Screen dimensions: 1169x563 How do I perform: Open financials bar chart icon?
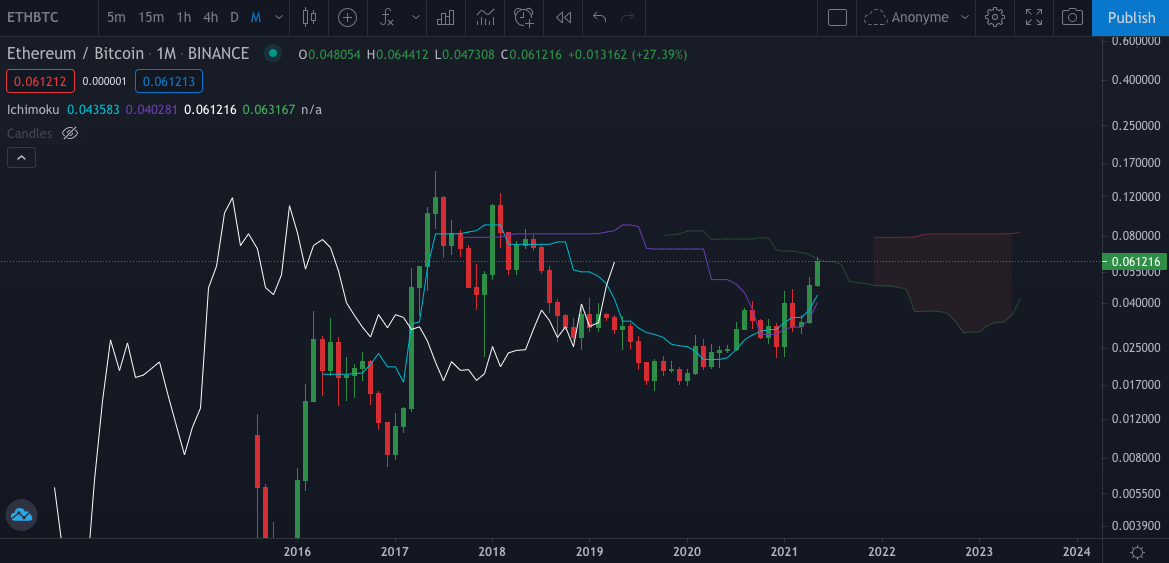click(445, 17)
